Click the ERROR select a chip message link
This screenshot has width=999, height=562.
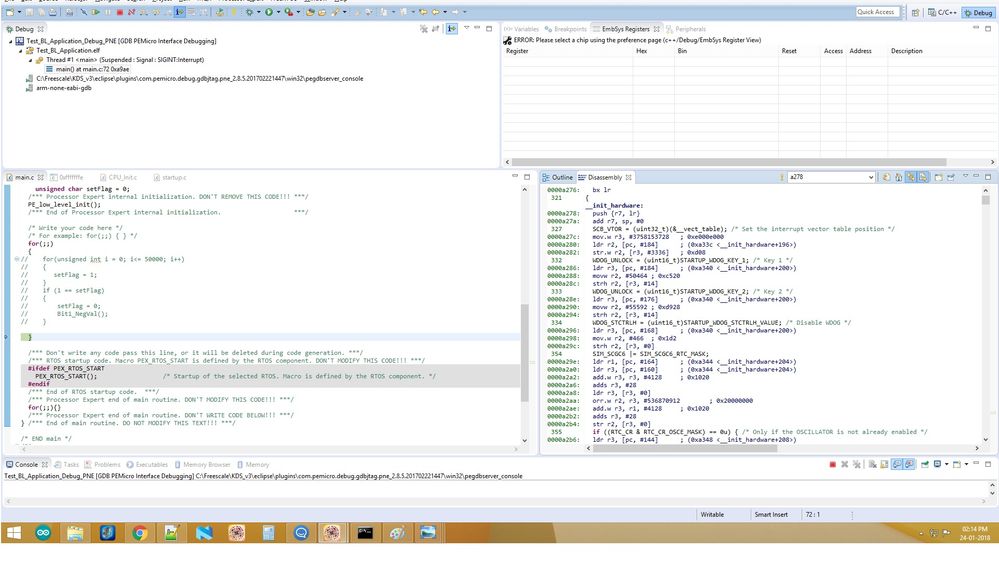click(637, 40)
